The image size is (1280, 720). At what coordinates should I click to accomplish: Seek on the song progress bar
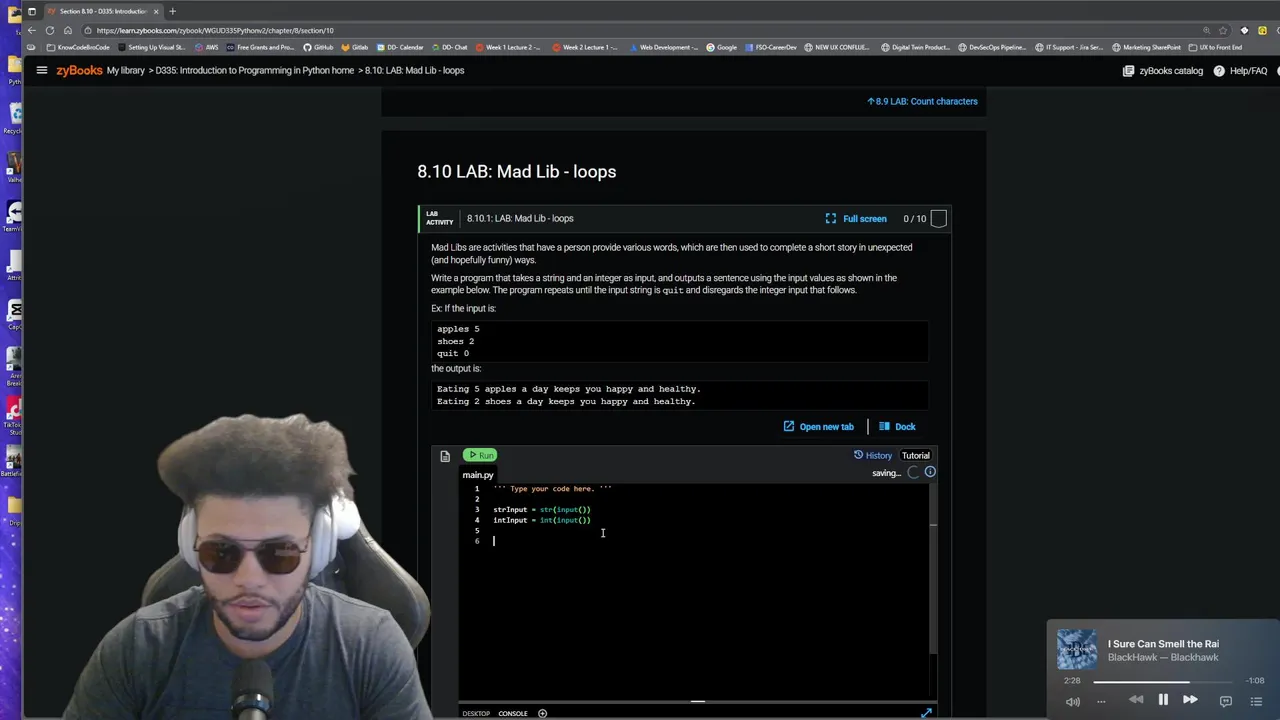pyautogui.click(x=1163, y=681)
